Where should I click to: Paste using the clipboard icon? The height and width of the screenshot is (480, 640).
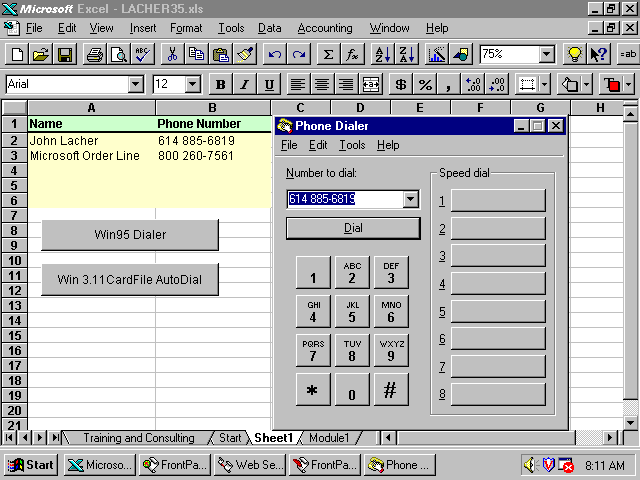pos(220,54)
